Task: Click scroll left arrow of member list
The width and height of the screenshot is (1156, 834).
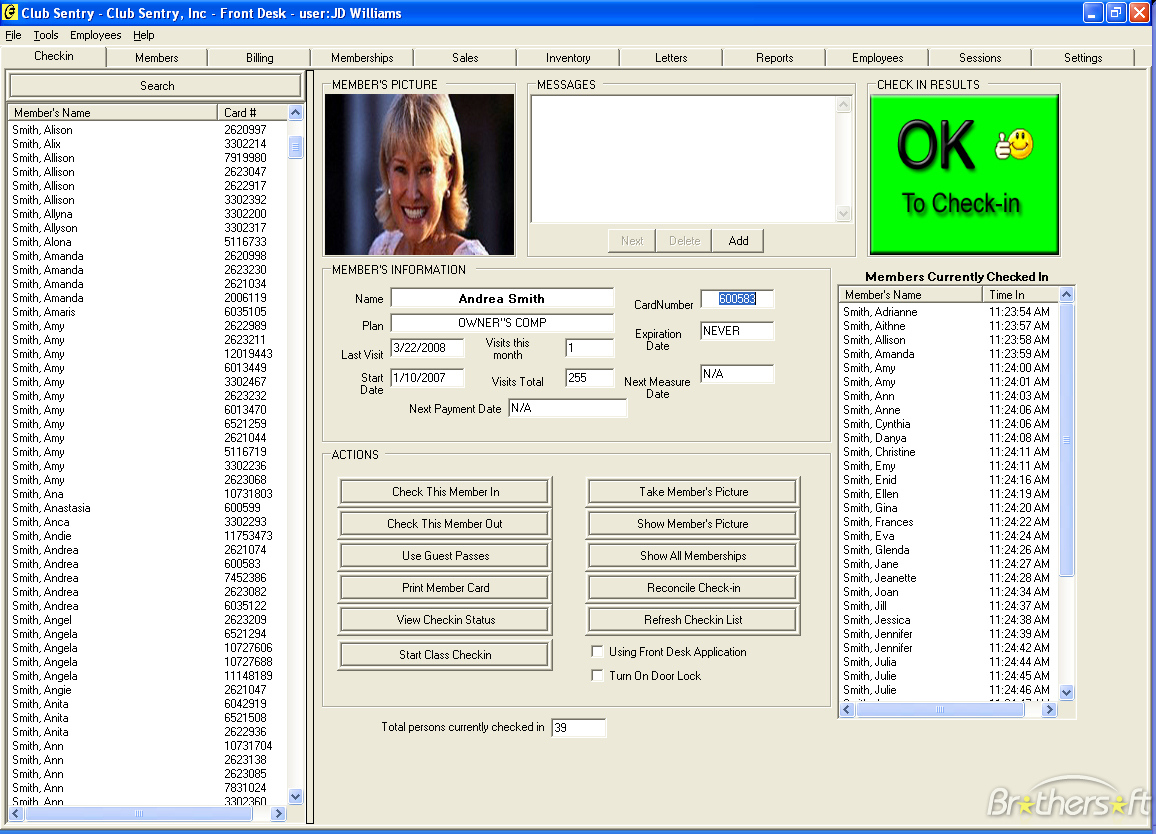Action: 15,813
